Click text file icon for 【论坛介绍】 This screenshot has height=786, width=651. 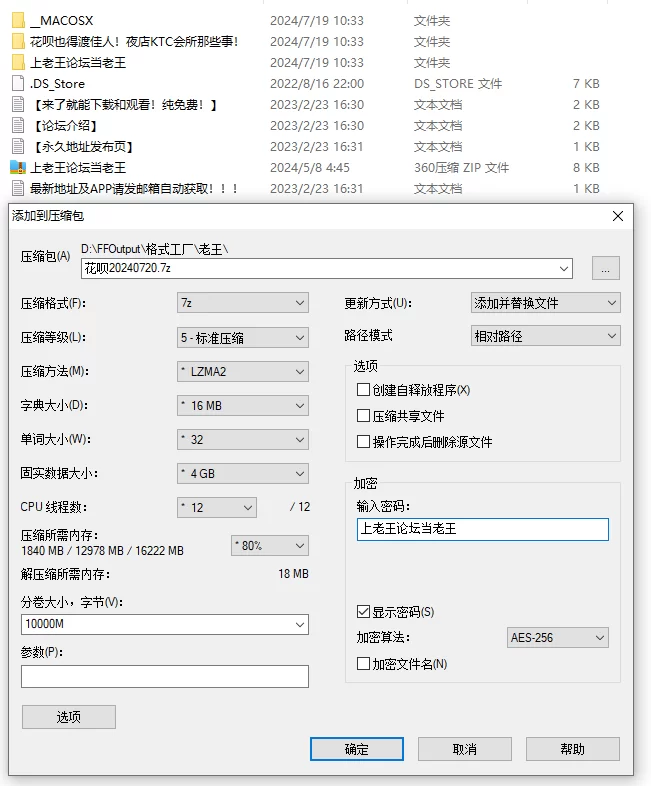pos(18,125)
